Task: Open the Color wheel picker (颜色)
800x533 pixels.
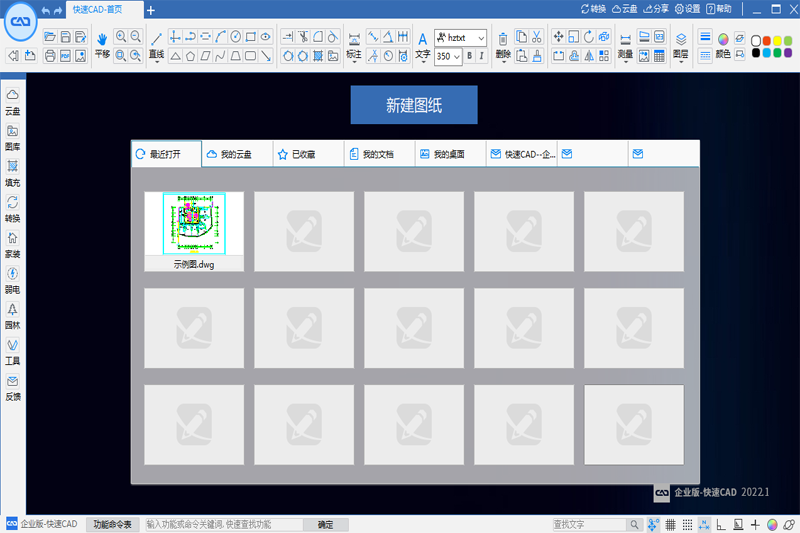Action: (x=723, y=45)
